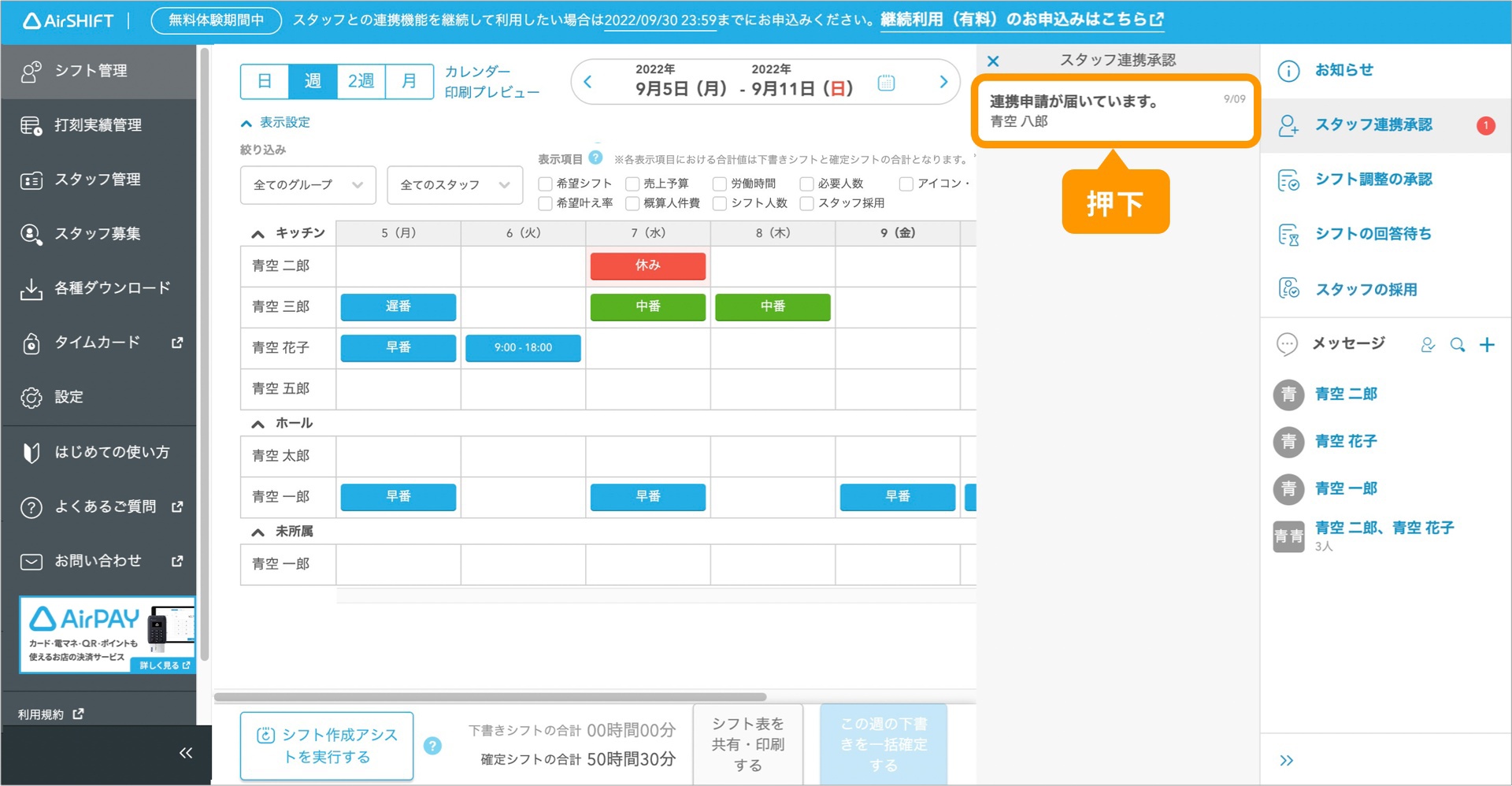Check the 売上予算 checkbox
The width and height of the screenshot is (1512, 786).
pos(632,184)
